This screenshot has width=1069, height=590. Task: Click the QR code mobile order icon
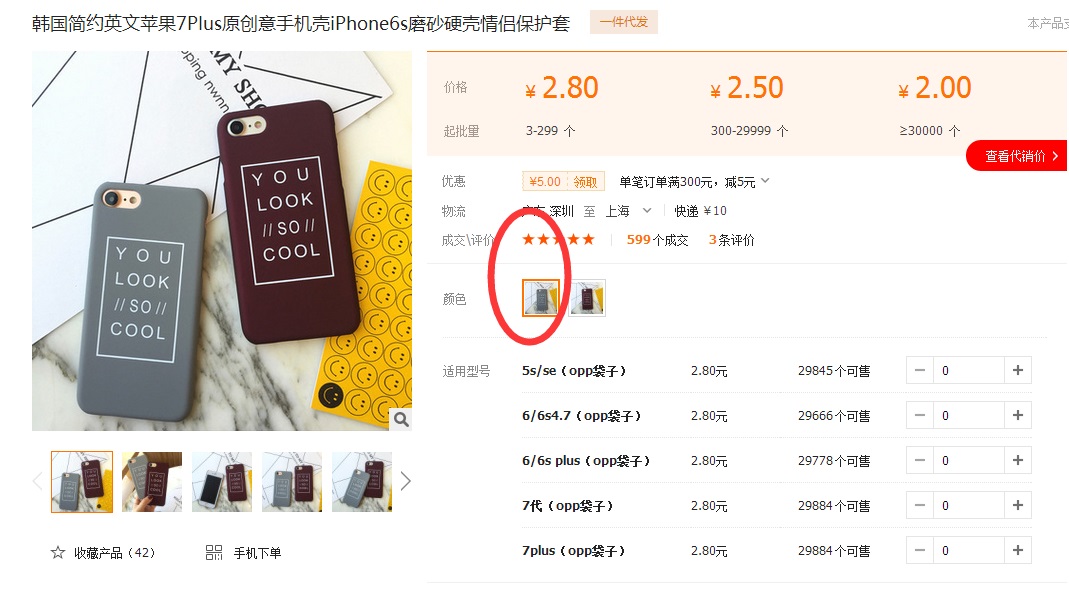pos(214,552)
